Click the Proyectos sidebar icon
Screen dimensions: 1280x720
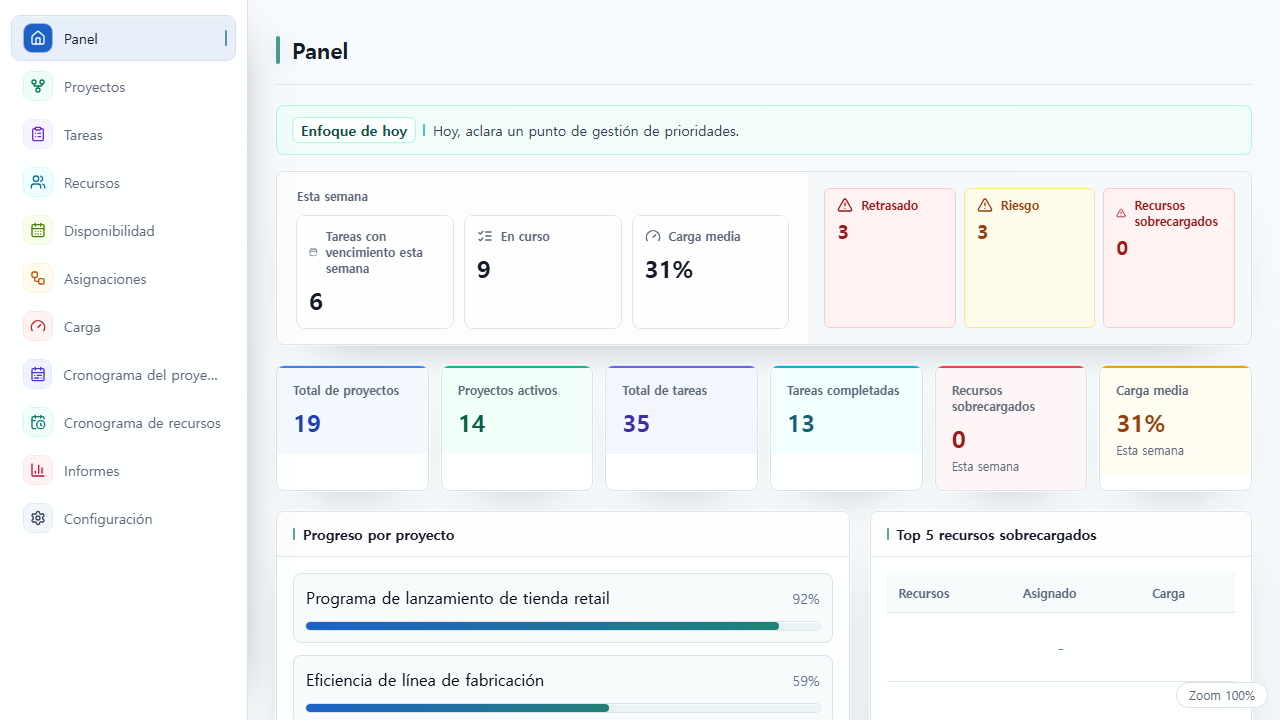[38, 87]
